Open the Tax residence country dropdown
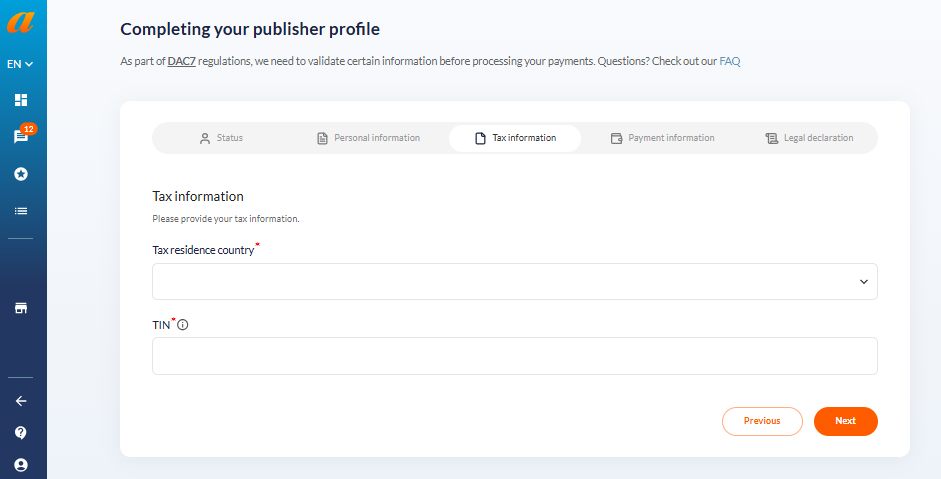941x479 pixels. tap(515, 282)
